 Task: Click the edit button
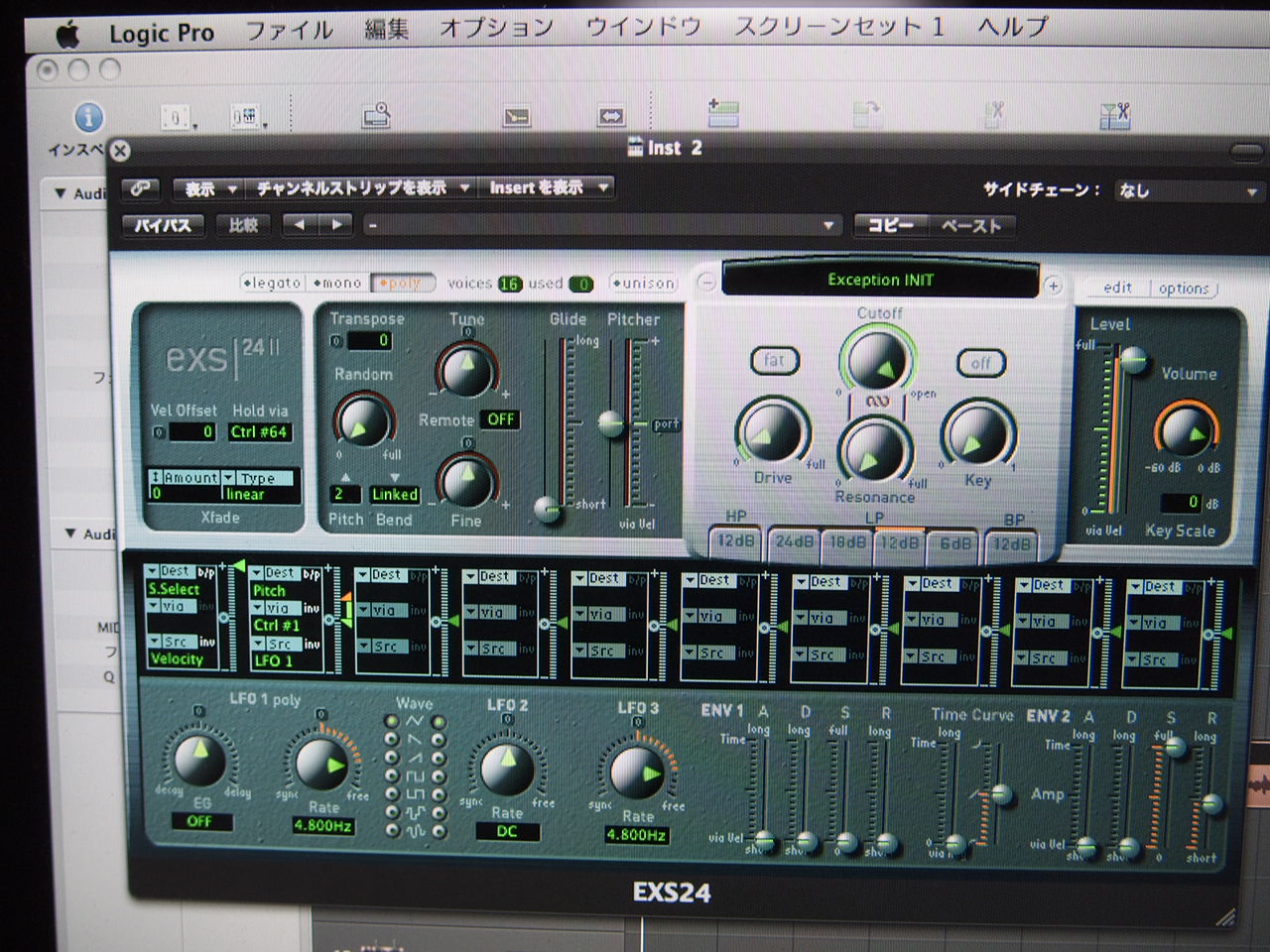[1117, 288]
